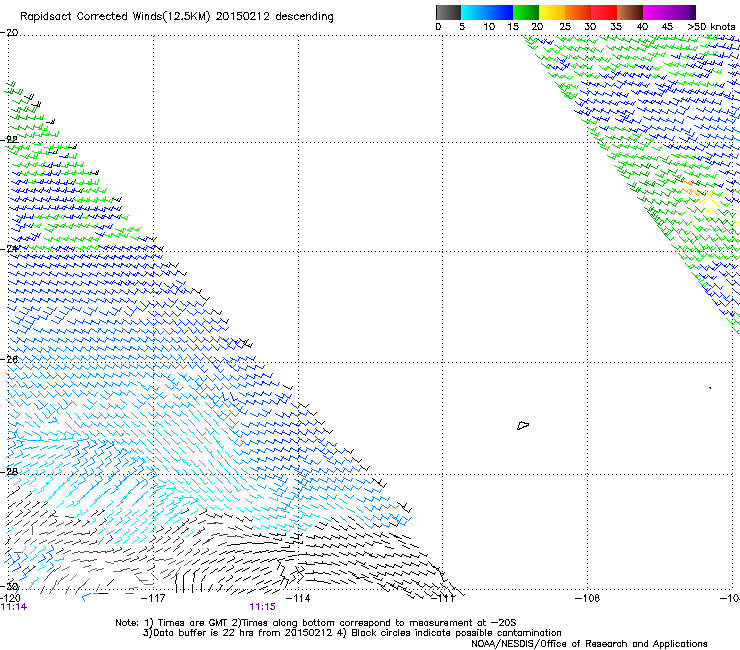This screenshot has height=650, width=740.
Task: Click the 'Data buffer is 22 hrs' note line
Action: [352, 633]
